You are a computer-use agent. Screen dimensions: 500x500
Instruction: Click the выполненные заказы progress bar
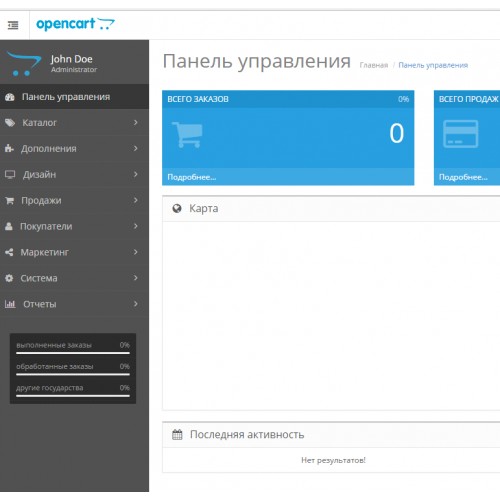73,353
